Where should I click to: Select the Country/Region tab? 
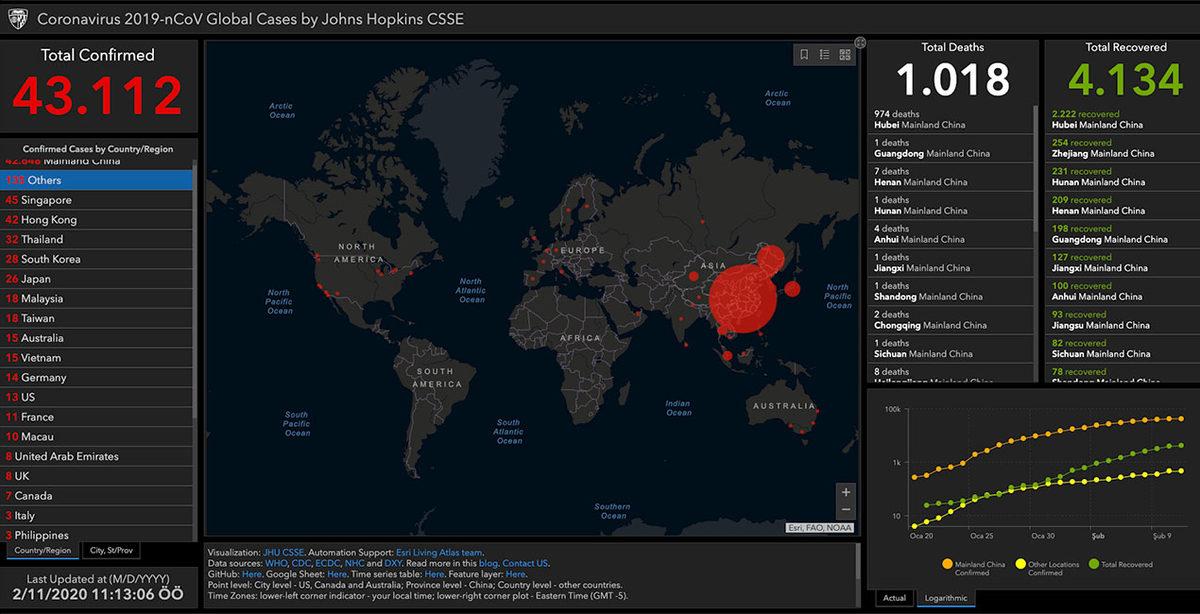click(42, 550)
